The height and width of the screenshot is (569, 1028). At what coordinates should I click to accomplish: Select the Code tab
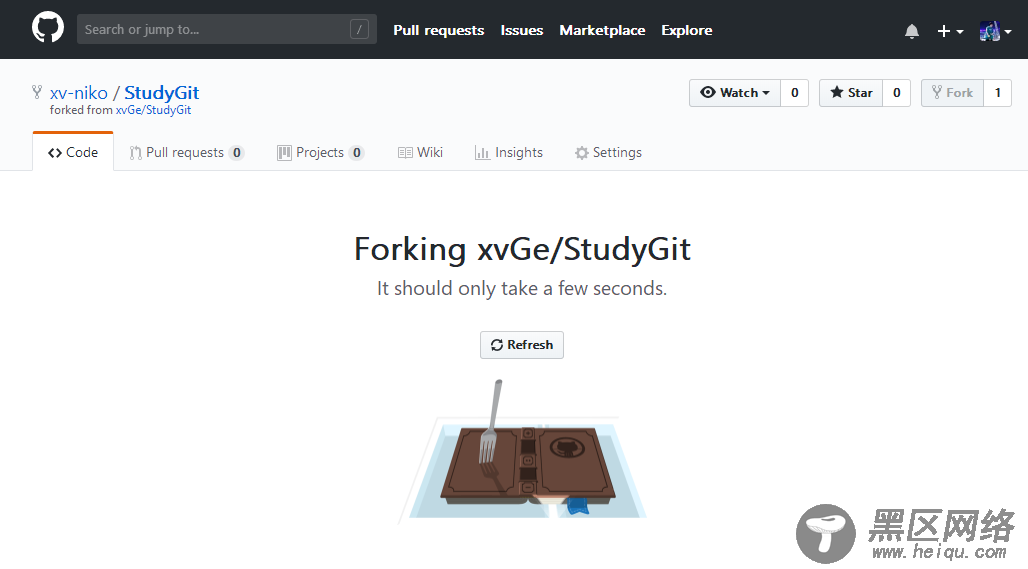73,152
